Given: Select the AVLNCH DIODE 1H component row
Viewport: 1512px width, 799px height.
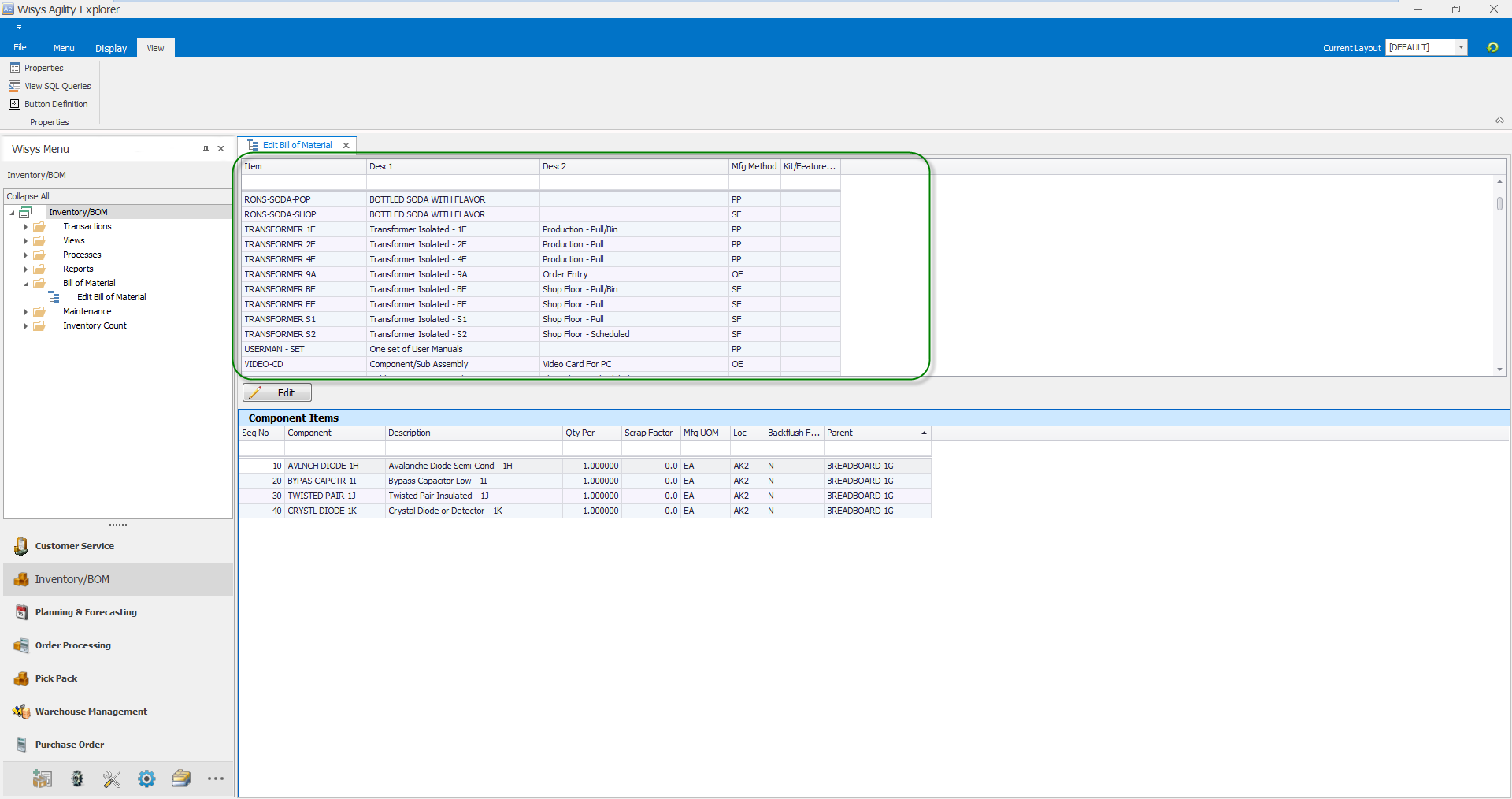Looking at the screenshot, I should click(585, 466).
